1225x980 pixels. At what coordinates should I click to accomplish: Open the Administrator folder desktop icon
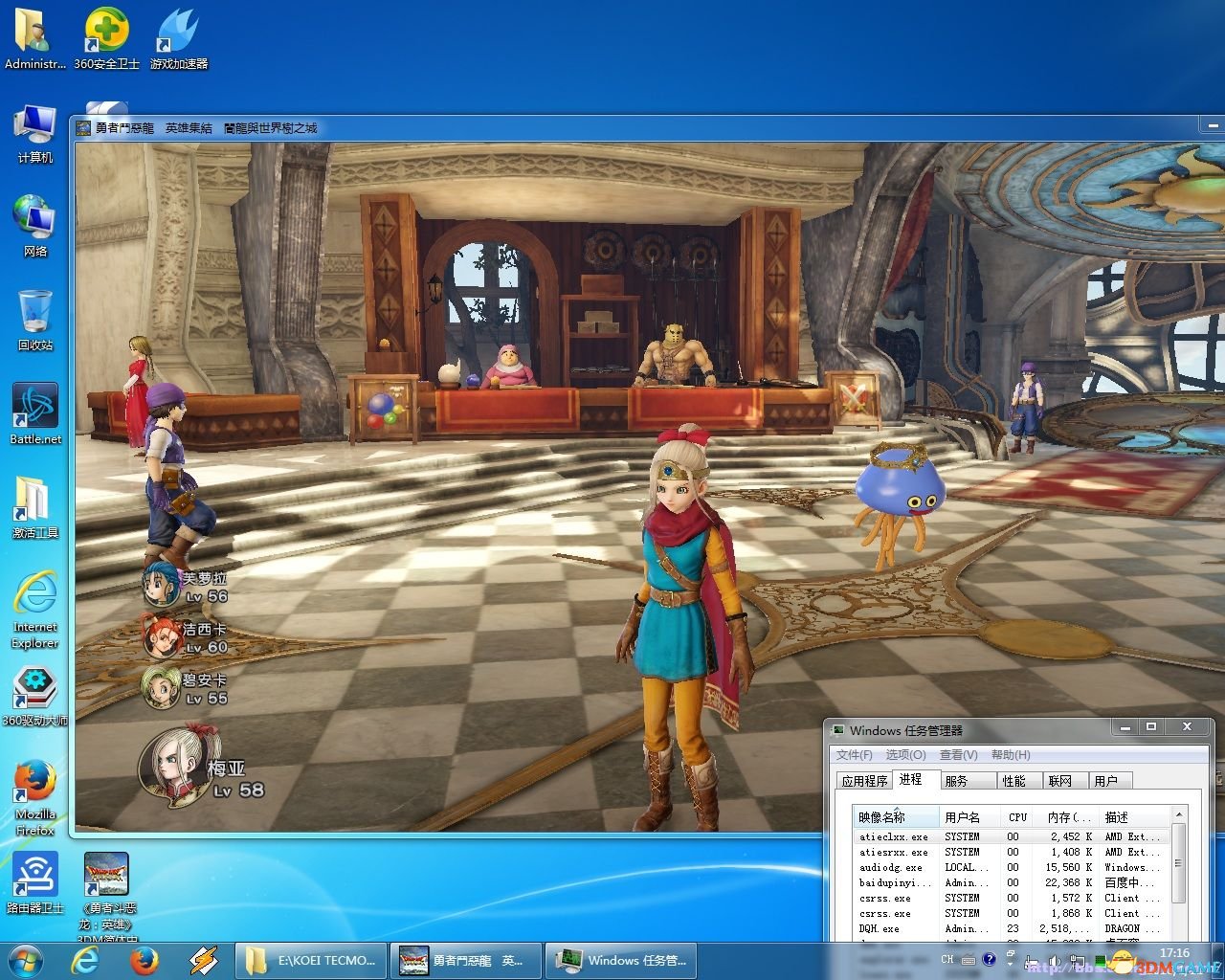(34, 39)
